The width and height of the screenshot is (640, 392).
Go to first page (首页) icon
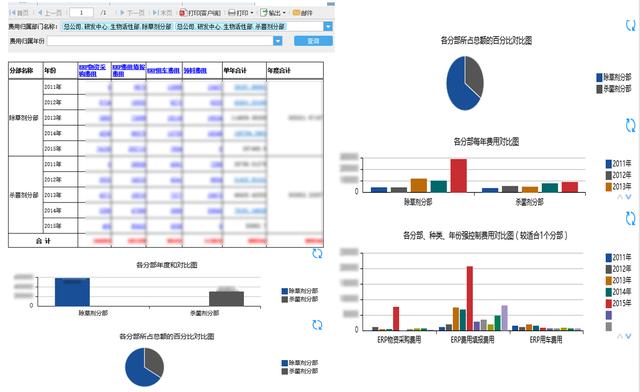click(13, 13)
